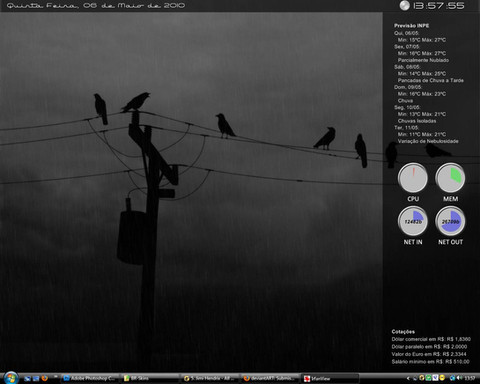
Task: Click the Switch Windows quick launch icon
Action: (36, 378)
